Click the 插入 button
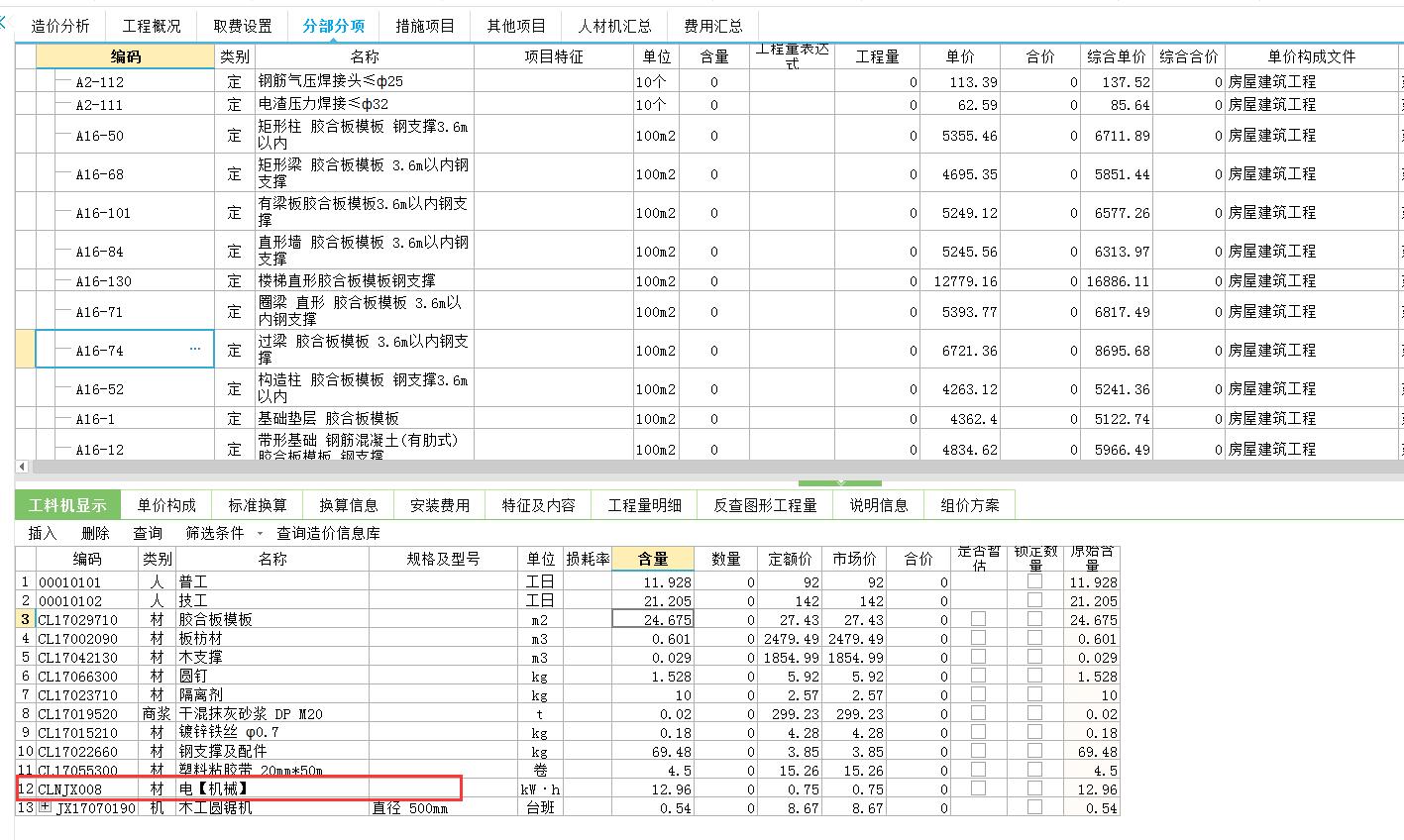Screen dimensions: 1404x840 pos(43,533)
